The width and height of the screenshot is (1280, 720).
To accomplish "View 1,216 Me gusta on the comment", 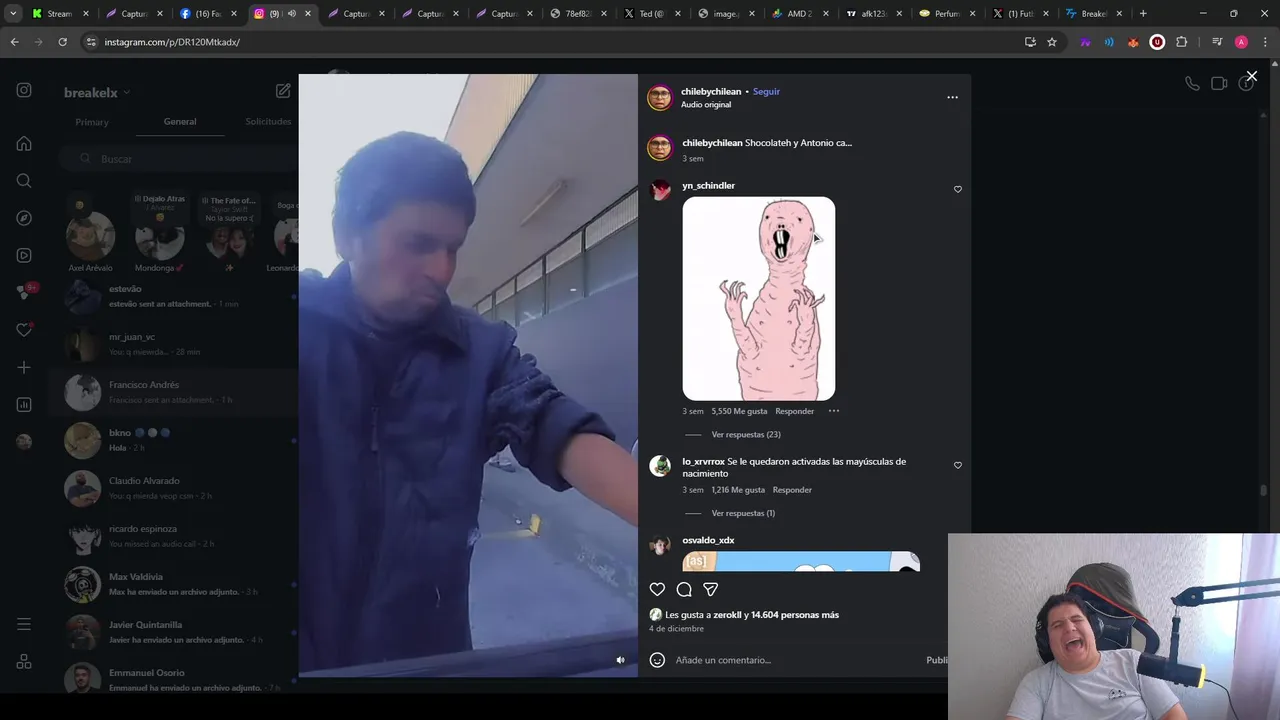I will pyautogui.click(x=738, y=490).
